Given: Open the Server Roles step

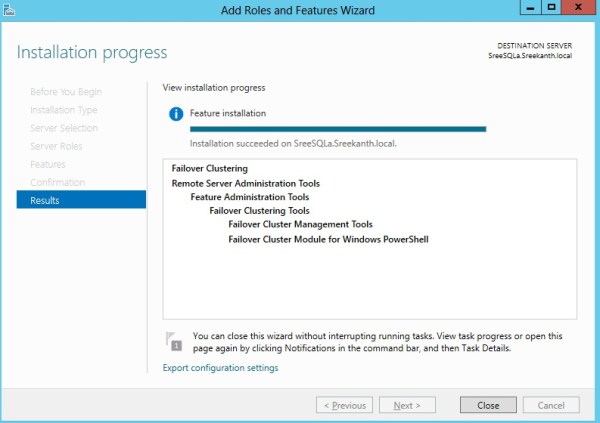Looking at the screenshot, I should (56, 146).
